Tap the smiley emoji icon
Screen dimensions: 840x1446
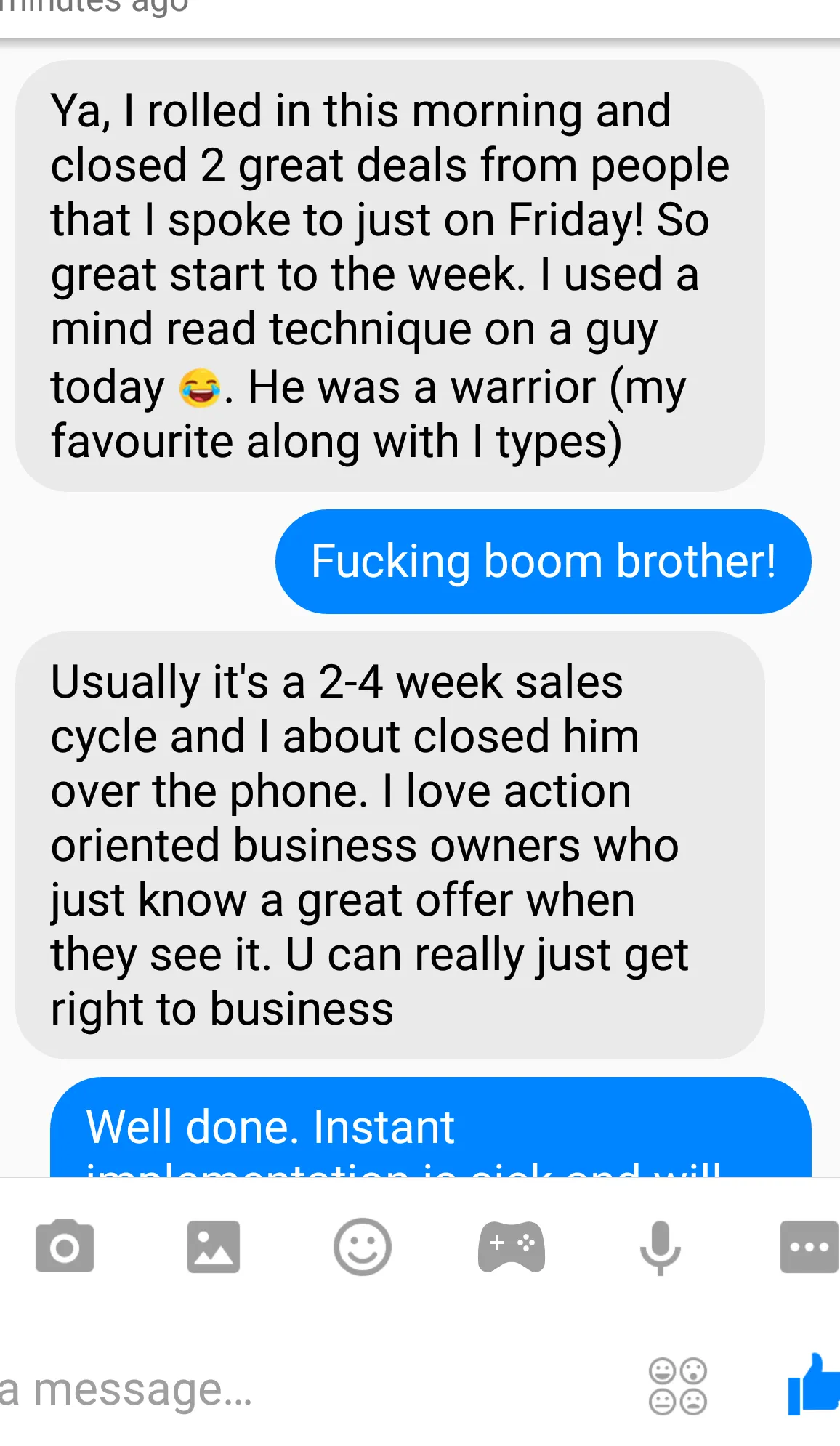pyautogui.click(x=362, y=1247)
